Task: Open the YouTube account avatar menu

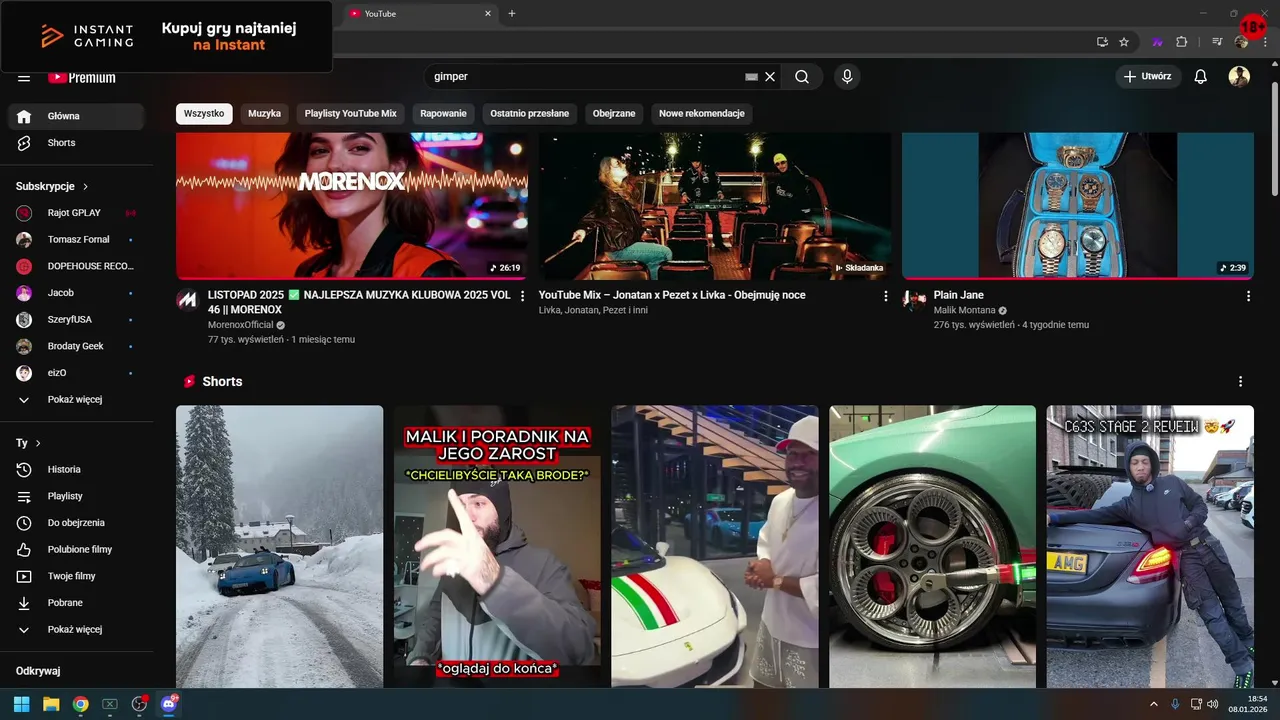Action: coord(1239,77)
